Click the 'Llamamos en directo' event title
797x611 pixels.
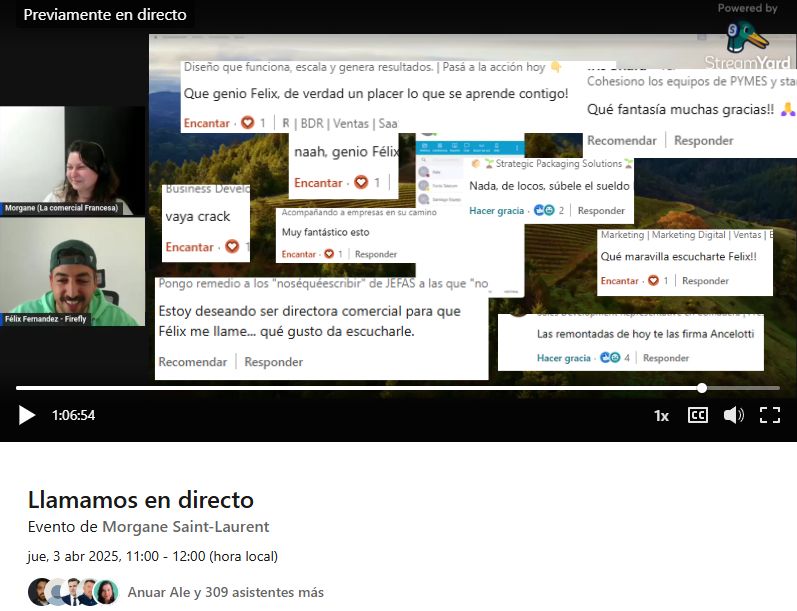click(x=141, y=500)
